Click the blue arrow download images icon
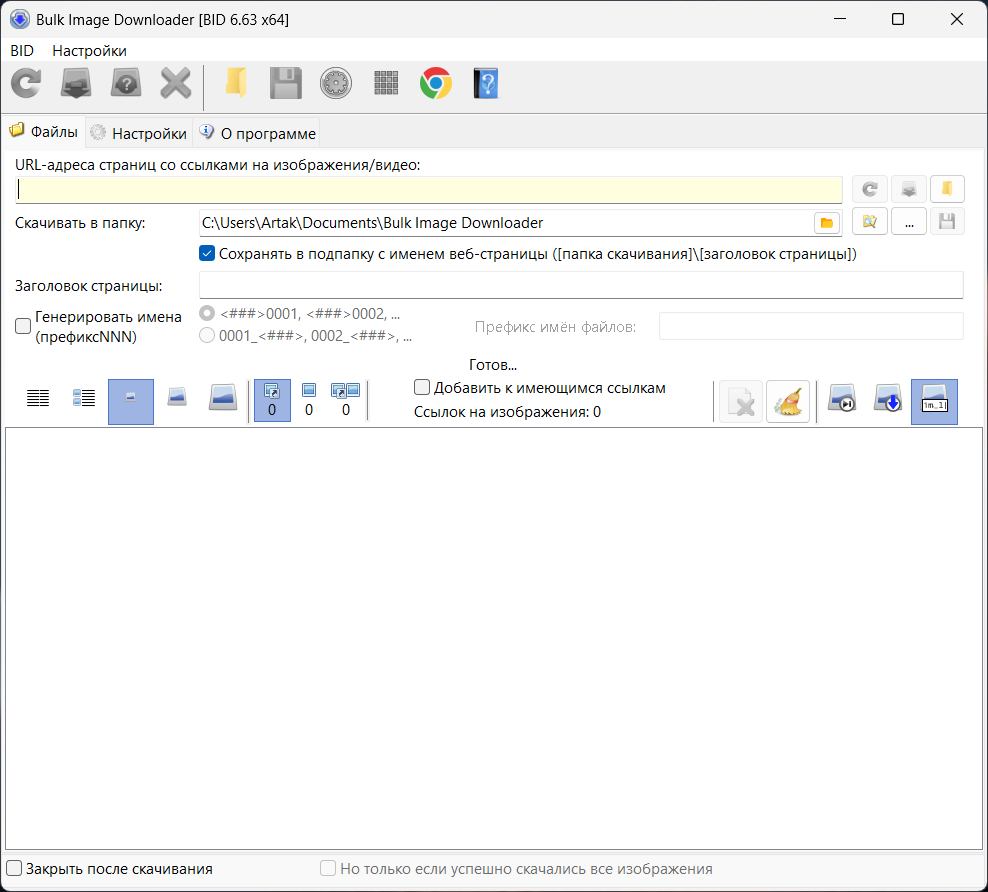Image resolution: width=988 pixels, height=892 pixels. click(x=888, y=399)
